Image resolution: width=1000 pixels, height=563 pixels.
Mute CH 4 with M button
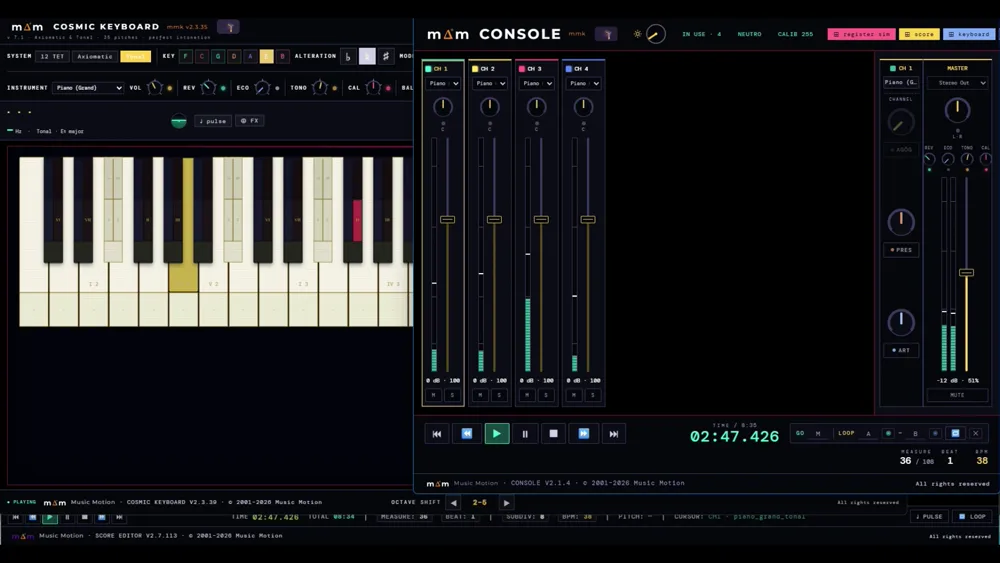[x=574, y=395]
